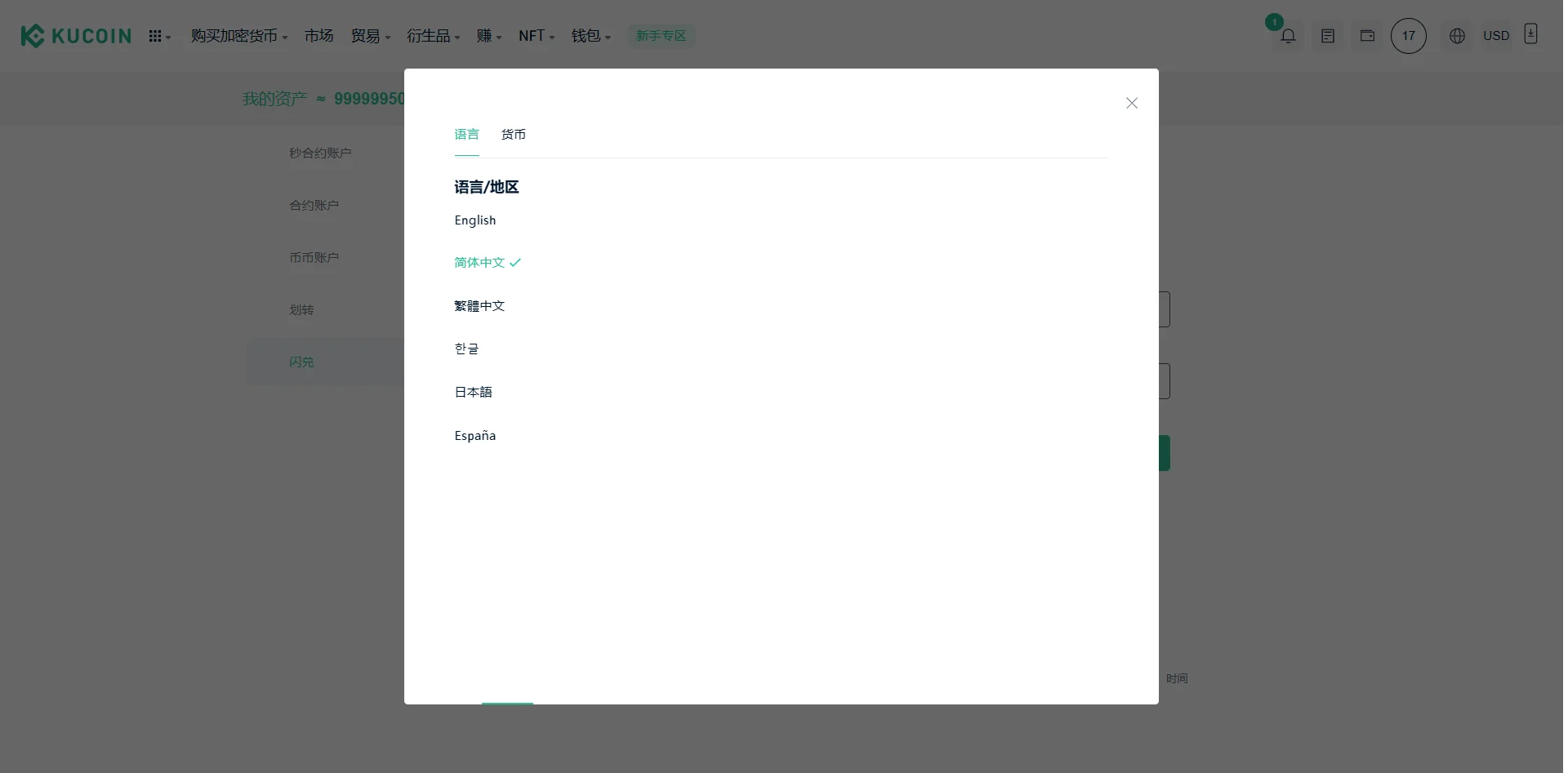Expand the 购买加密货币 dropdown menu

click(238, 36)
